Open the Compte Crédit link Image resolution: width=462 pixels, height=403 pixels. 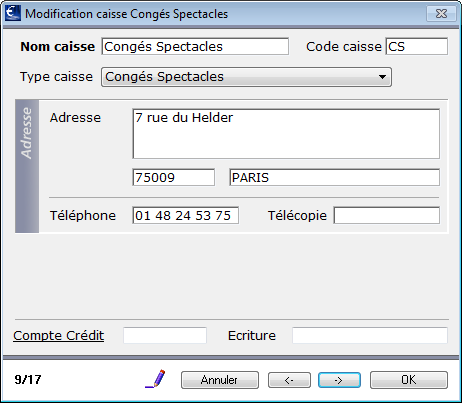[59, 336]
